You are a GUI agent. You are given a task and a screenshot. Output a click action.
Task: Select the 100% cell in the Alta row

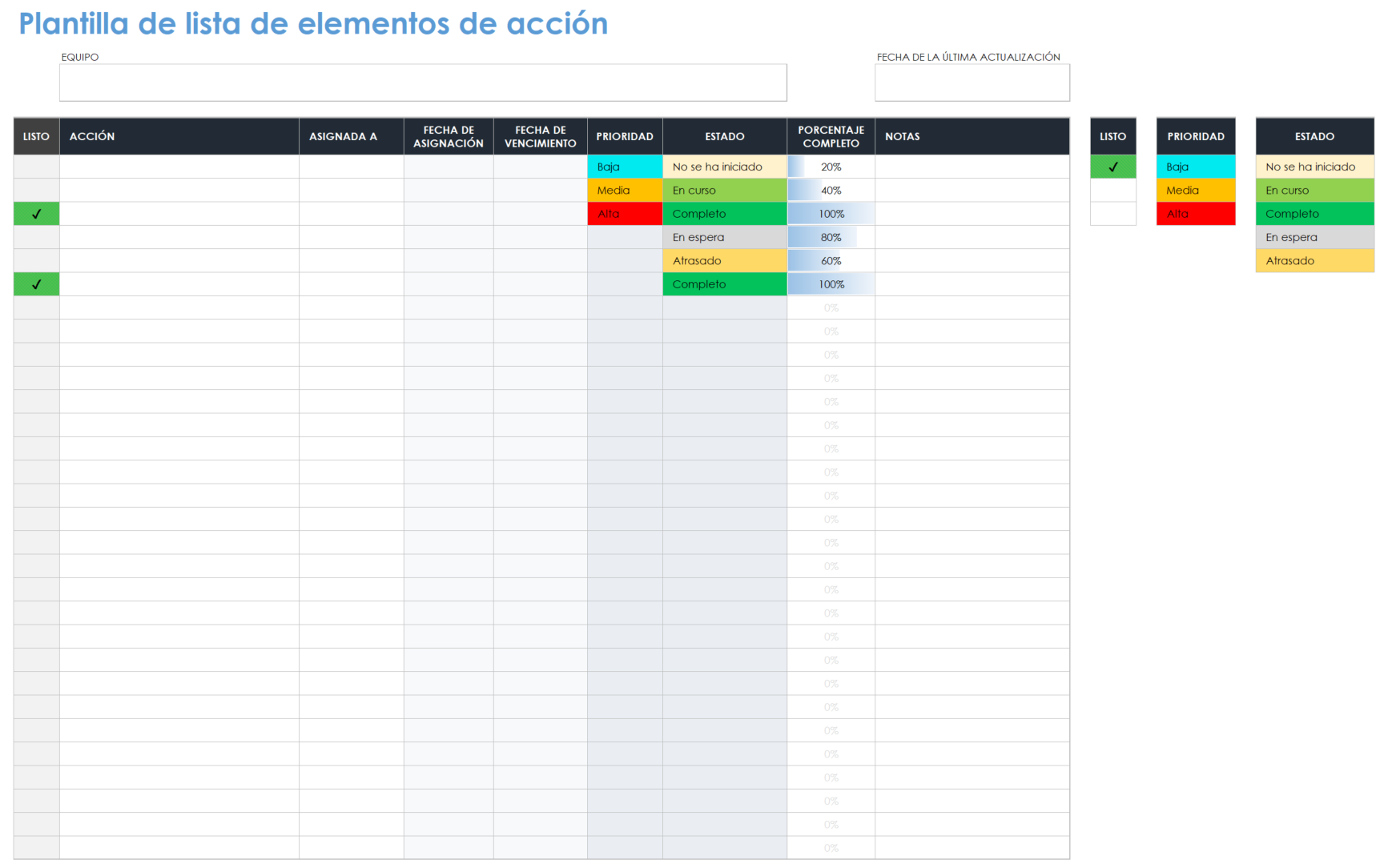[831, 214]
